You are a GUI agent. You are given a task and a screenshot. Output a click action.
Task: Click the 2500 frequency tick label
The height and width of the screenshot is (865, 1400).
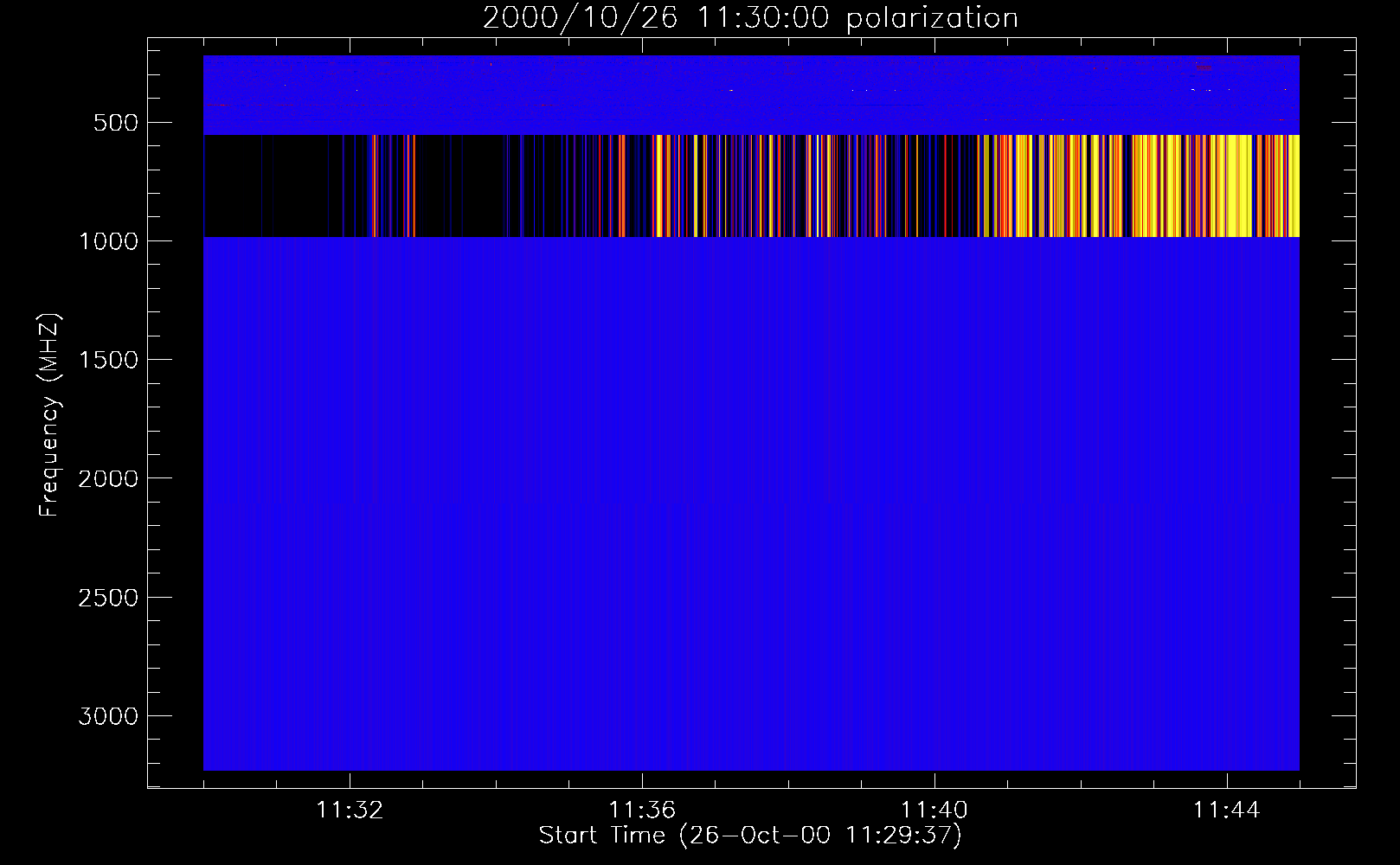[x=108, y=598]
